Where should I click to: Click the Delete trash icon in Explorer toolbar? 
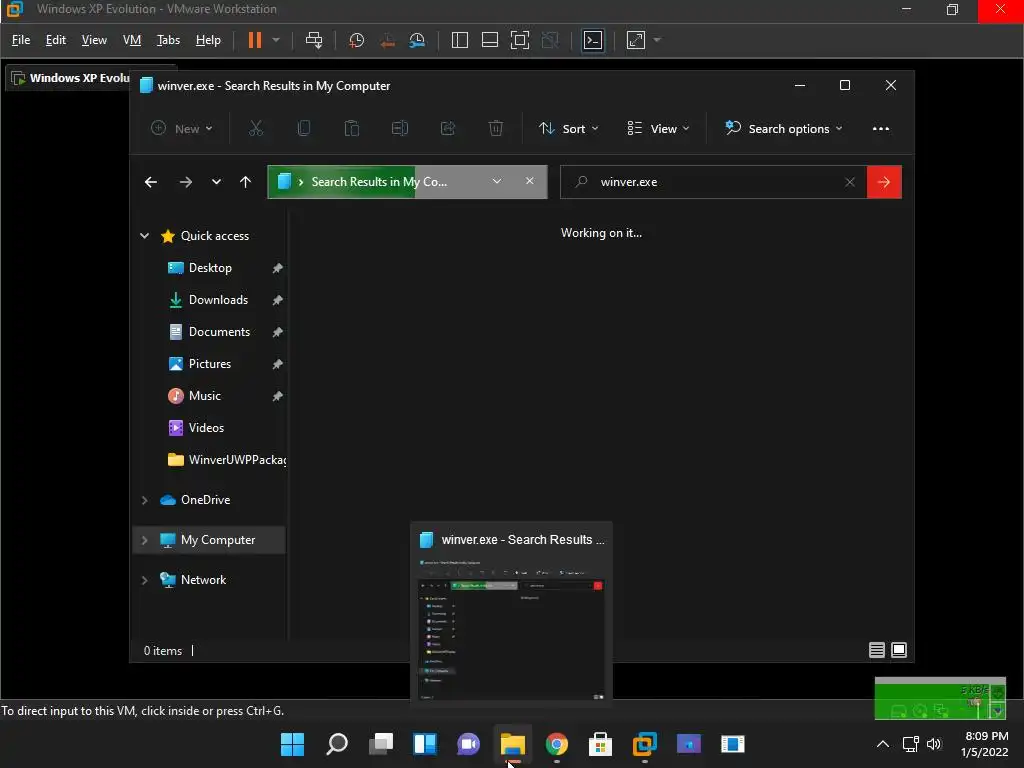point(496,129)
